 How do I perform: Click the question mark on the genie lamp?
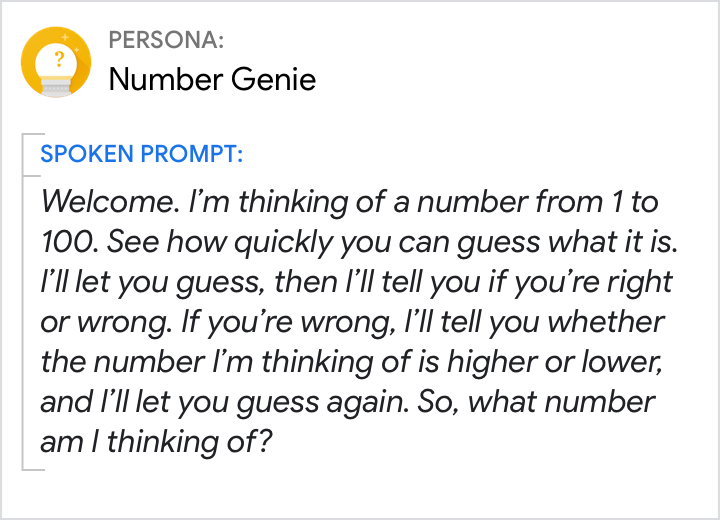click(x=57, y=59)
